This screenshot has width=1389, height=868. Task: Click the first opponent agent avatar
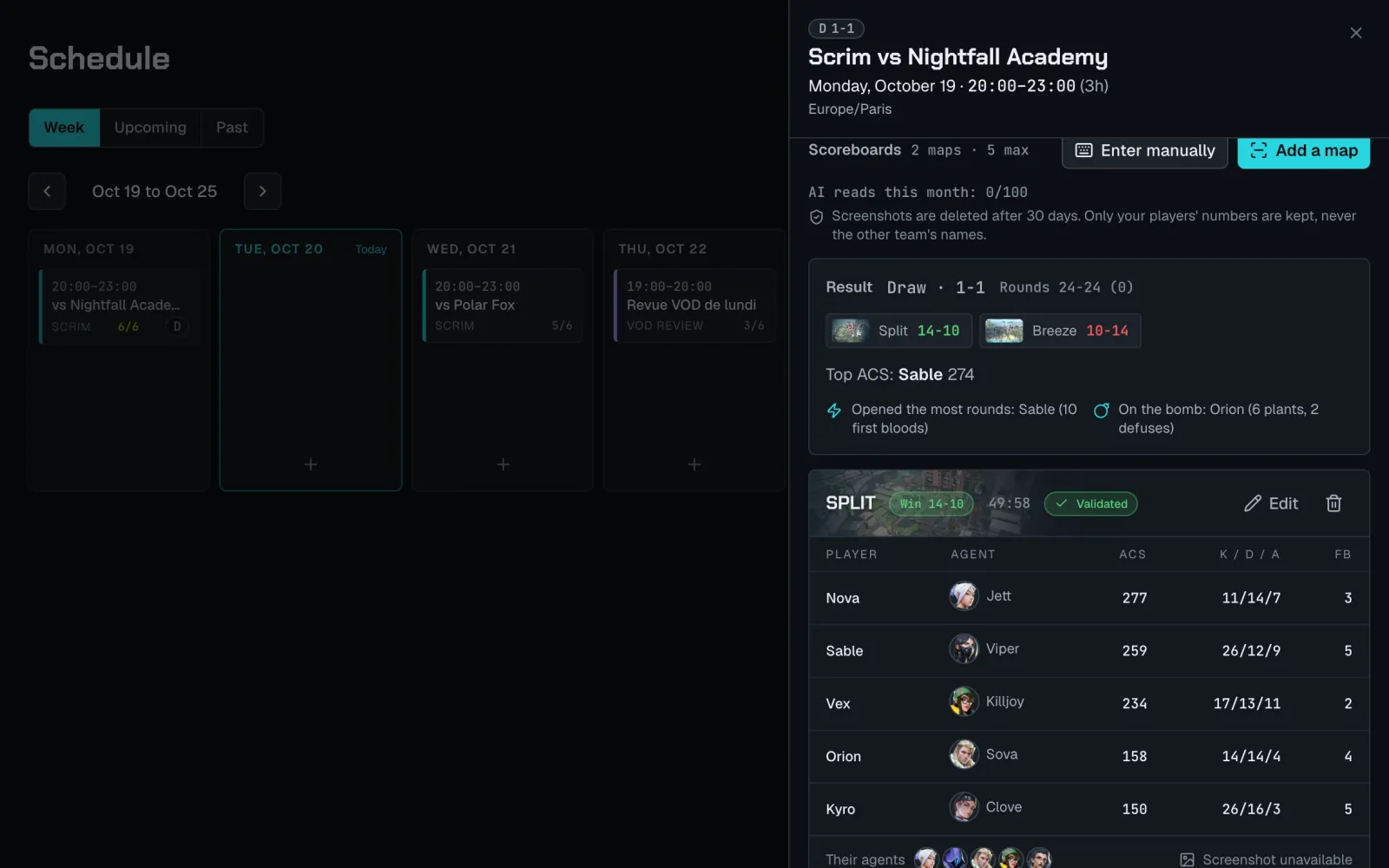pyautogui.click(x=926, y=859)
